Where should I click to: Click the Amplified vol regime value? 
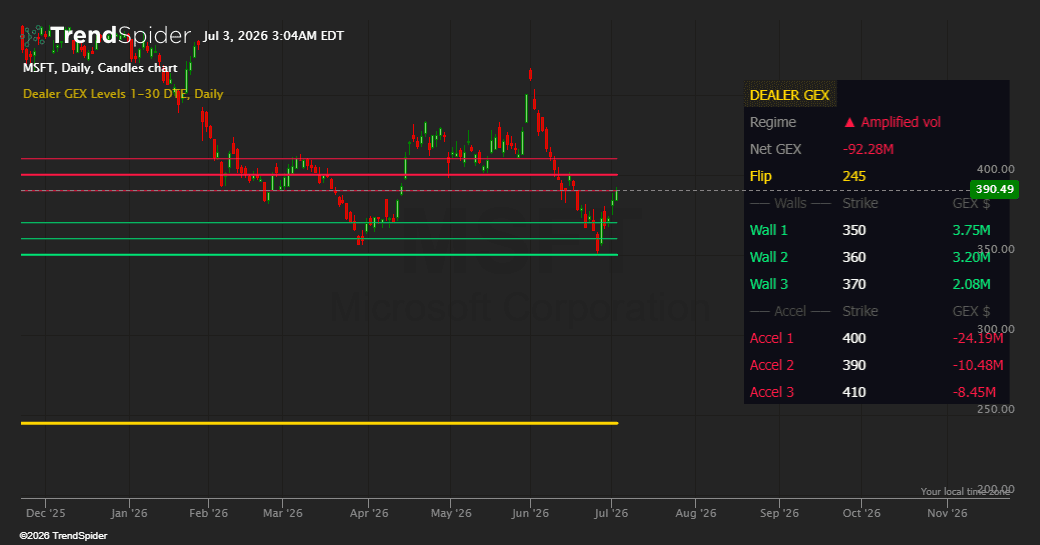coord(900,122)
